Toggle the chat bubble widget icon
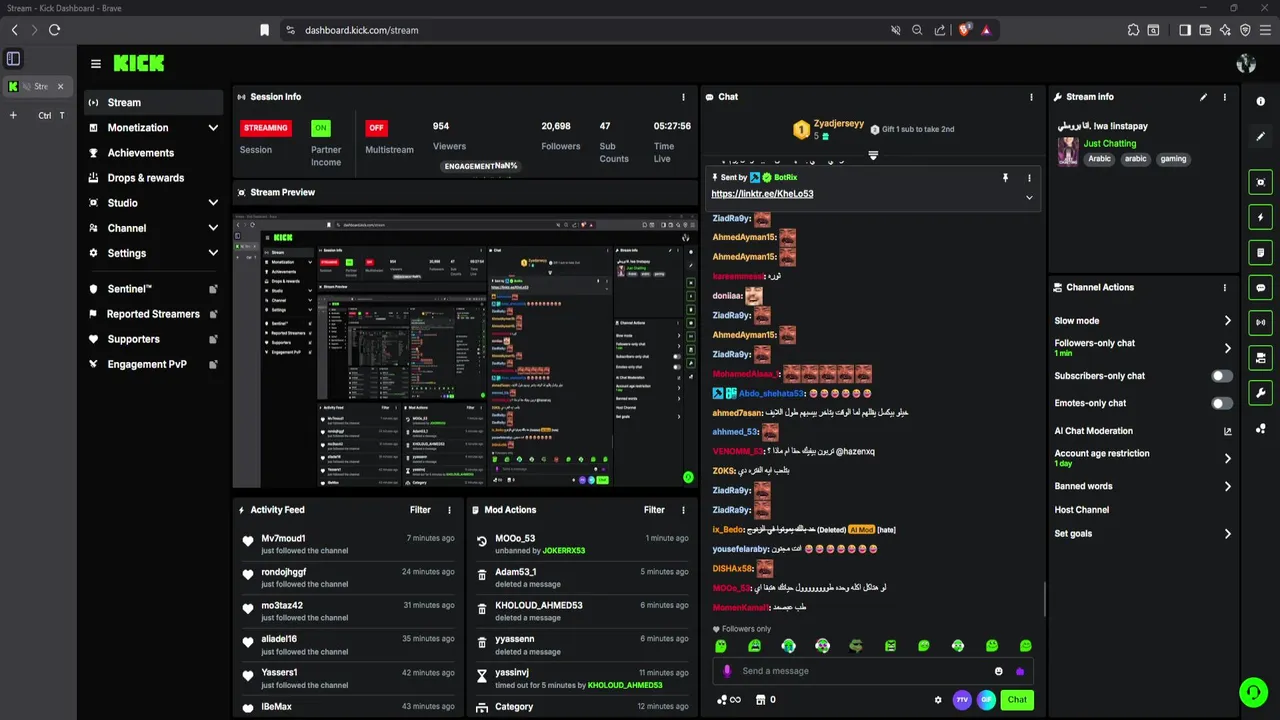This screenshot has height=720, width=1280. (x=1261, y=287)
